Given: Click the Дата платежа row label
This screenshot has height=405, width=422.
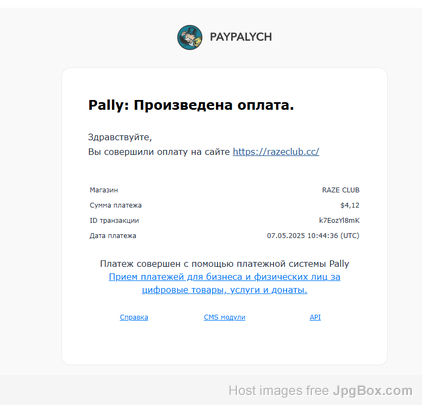Looking at the screenshot, I should click(113, 236).
